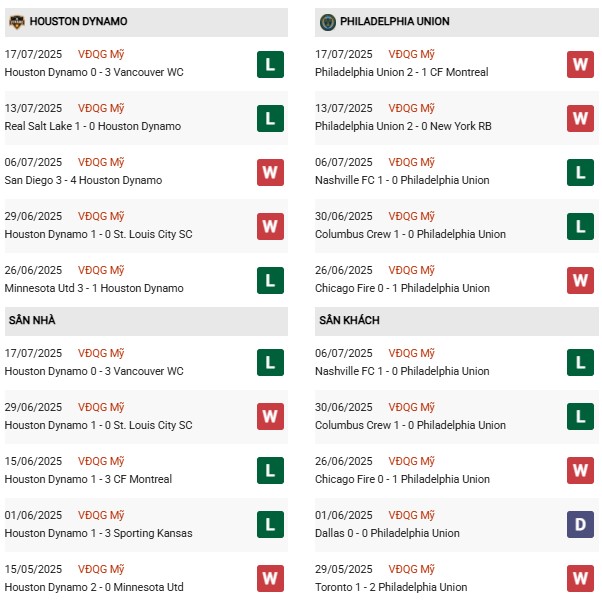Image resolution: width=602 pixels, height=605 pixels.
Task: Click the win badge for Philadelphia Union 2 - 1 CF Montreal
Action: 580,64
